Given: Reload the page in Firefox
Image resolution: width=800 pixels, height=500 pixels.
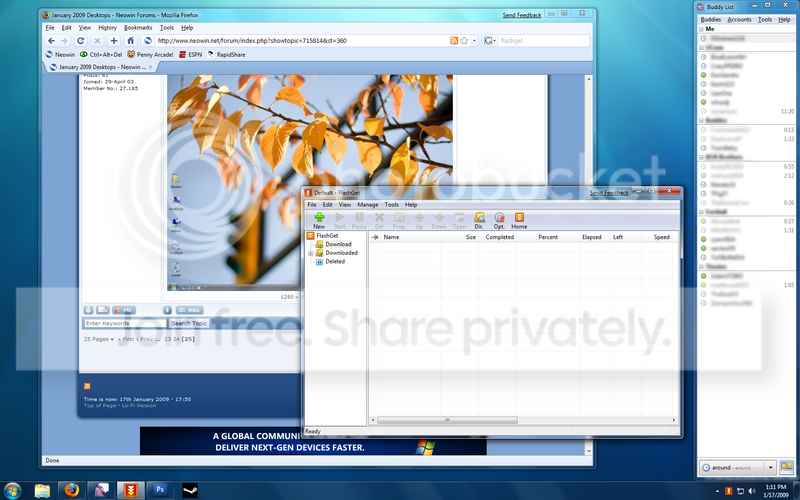Looking at the screenshot, I should [x=81, y=41].
